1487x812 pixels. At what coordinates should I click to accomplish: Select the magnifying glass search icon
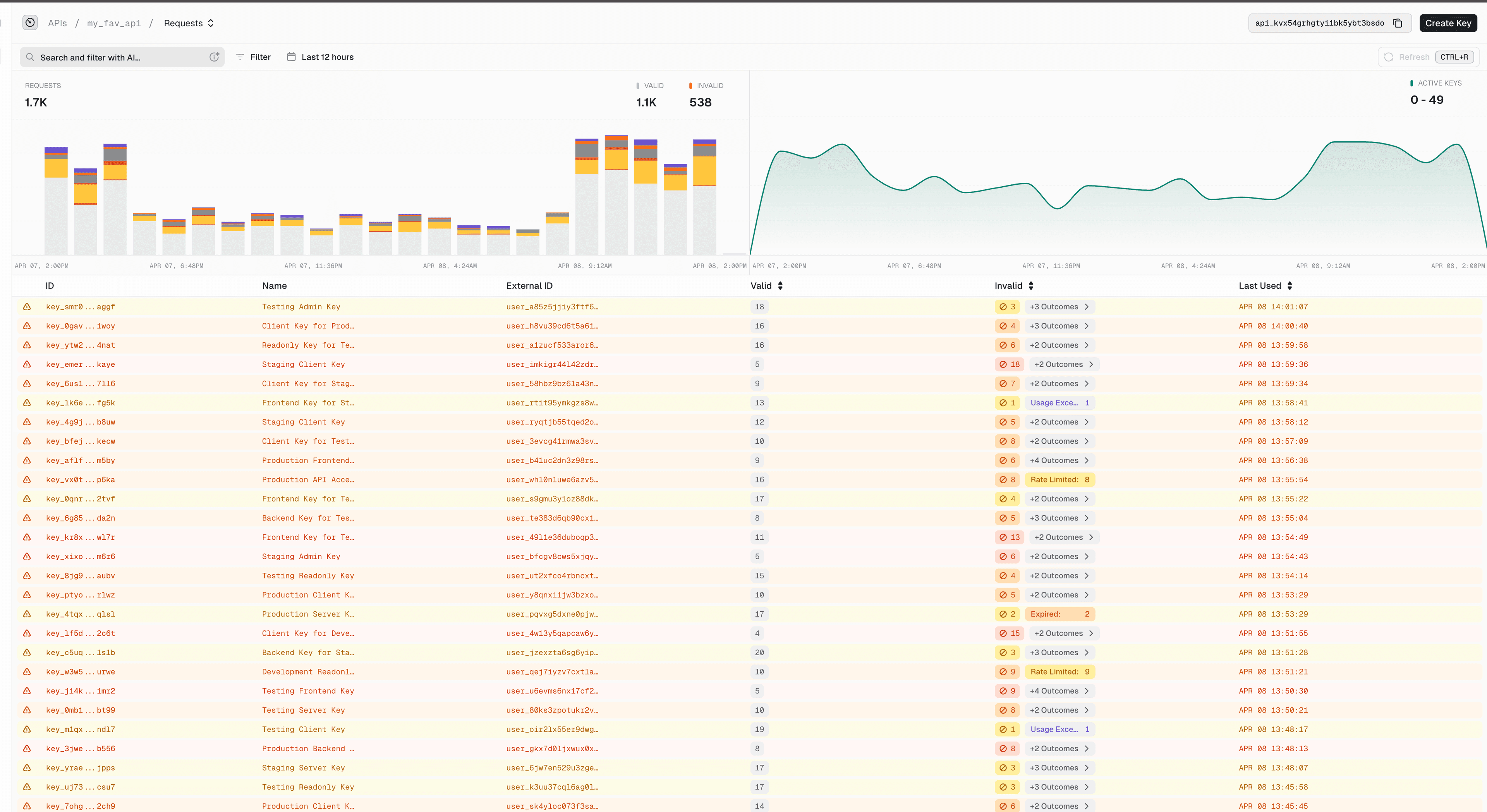30,57
